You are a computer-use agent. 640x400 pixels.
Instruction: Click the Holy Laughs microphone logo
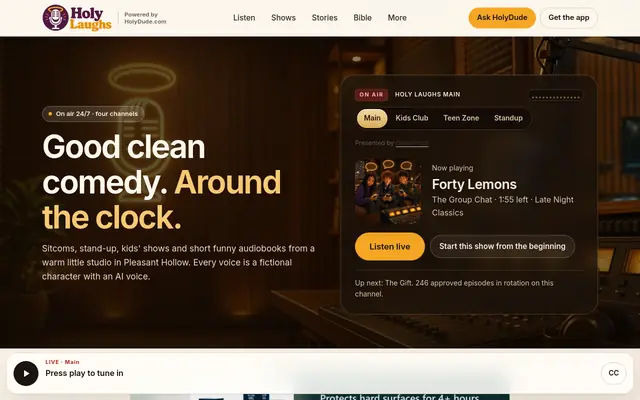(77, 18)
